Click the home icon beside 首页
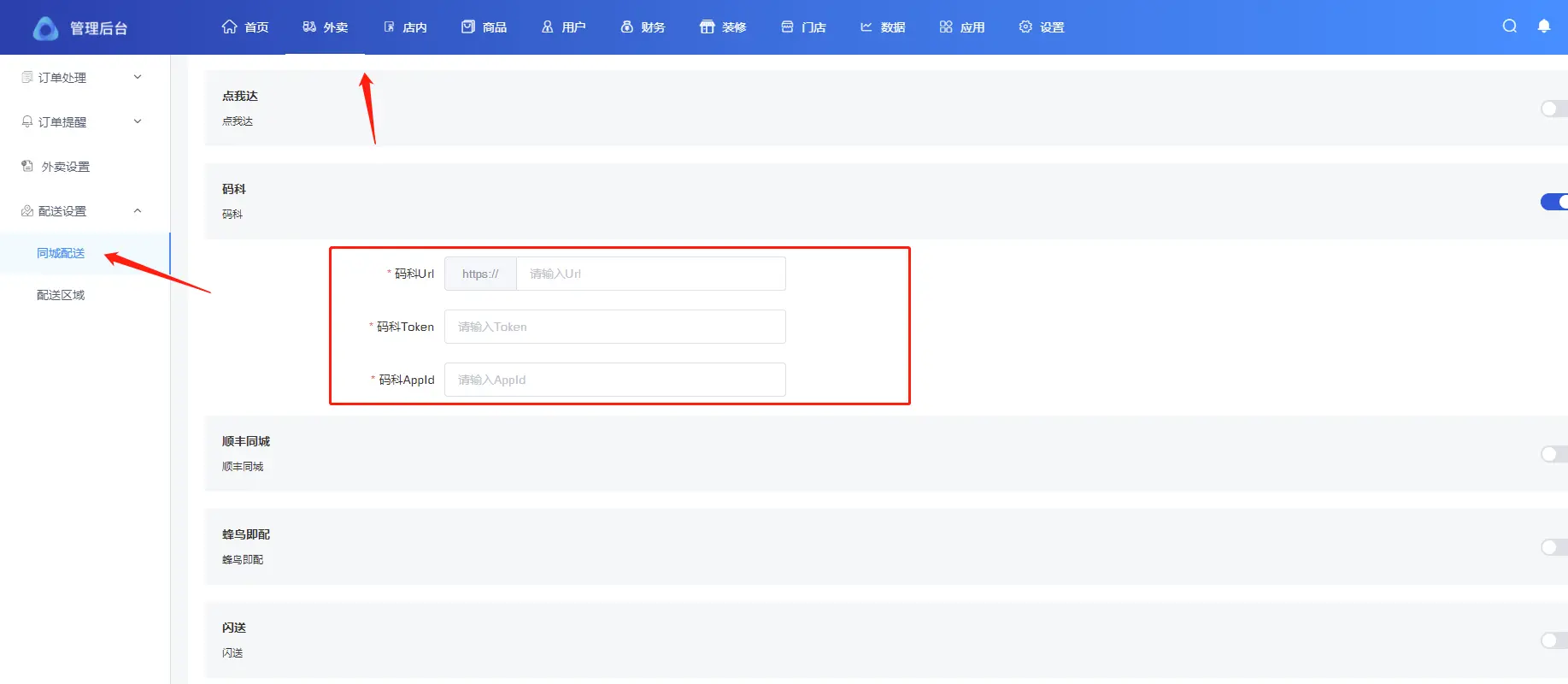 tap(229, 27)
